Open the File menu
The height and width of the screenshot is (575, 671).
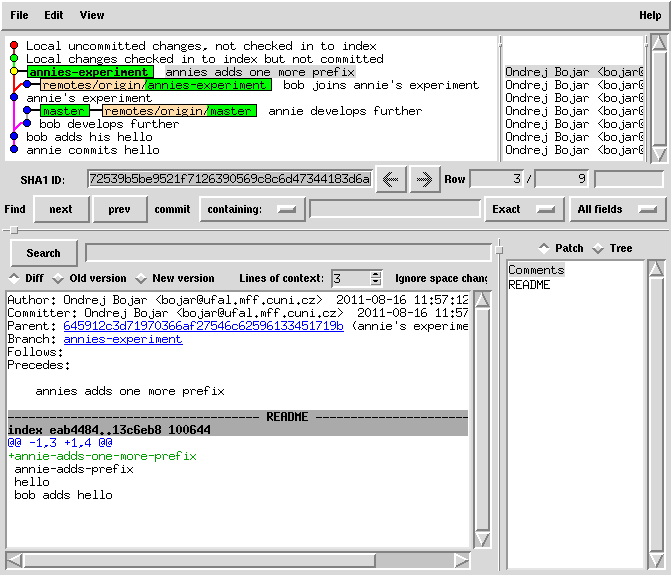click(x=19, y=15)
